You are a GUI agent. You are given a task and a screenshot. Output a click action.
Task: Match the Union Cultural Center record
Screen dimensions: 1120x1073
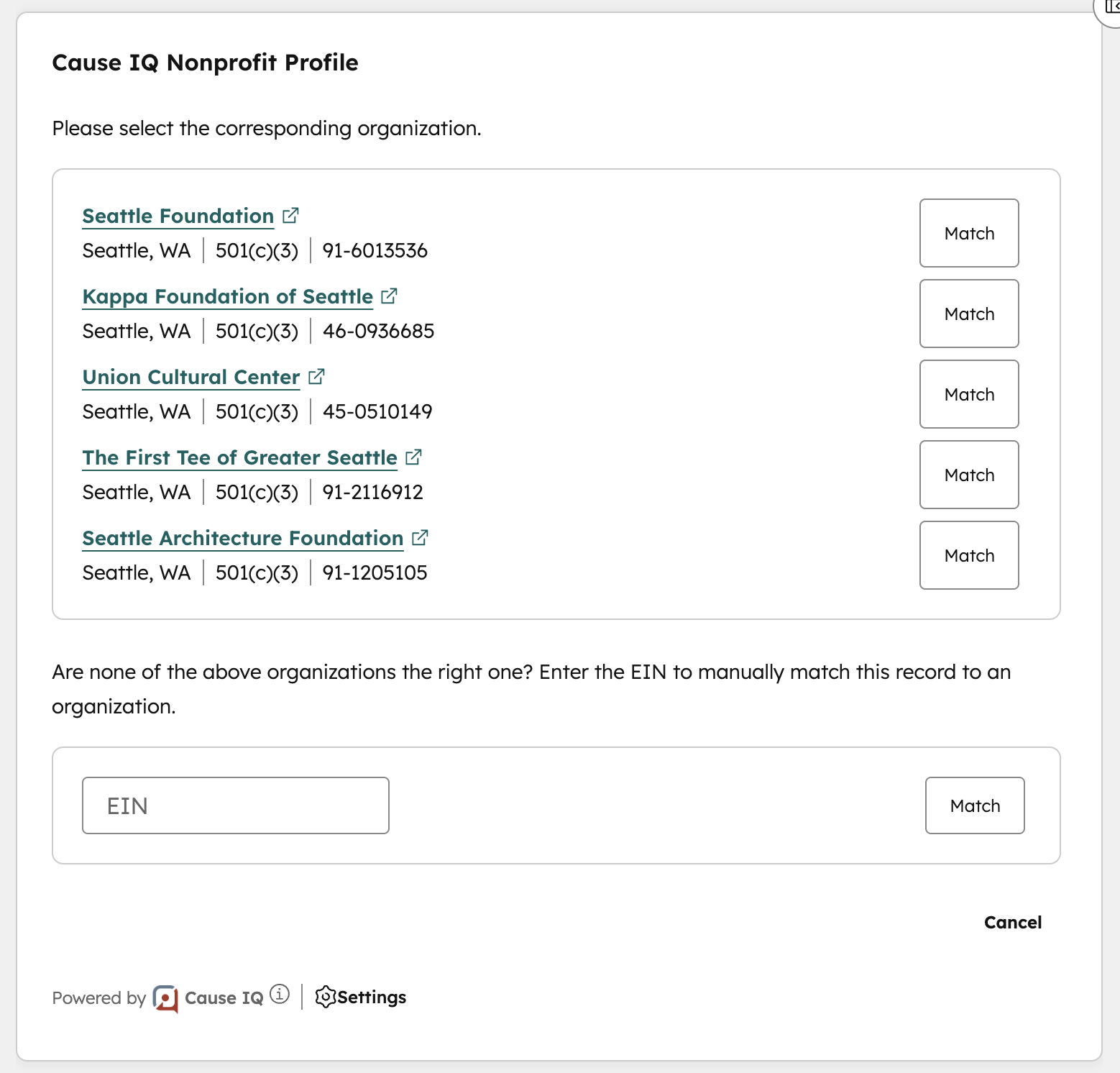click(968, 394)
